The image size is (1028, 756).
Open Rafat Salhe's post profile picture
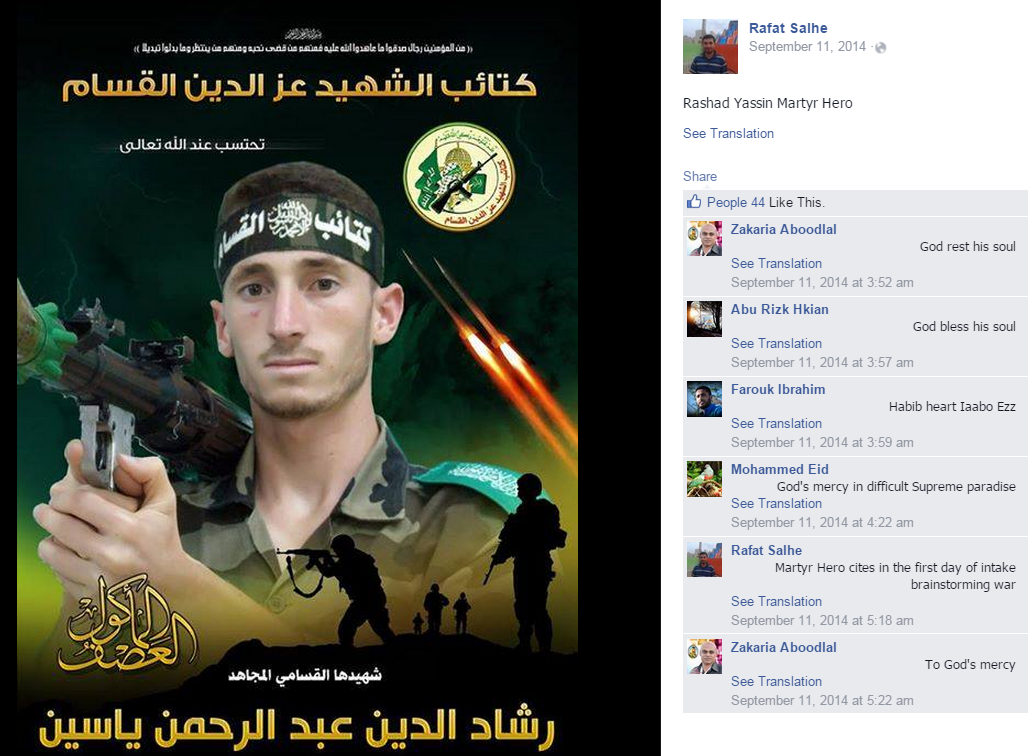pos(710,46)
